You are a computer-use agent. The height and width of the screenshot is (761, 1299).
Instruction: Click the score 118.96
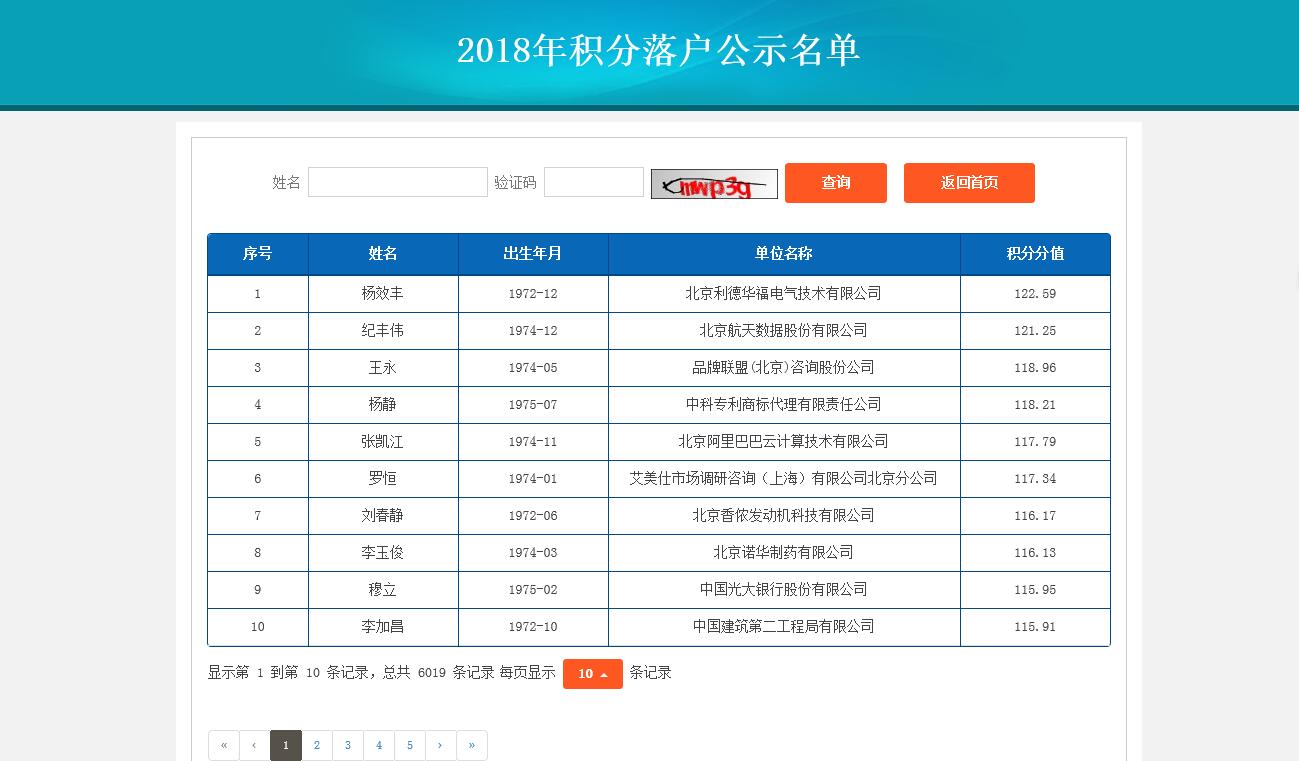coord(1035,368)
